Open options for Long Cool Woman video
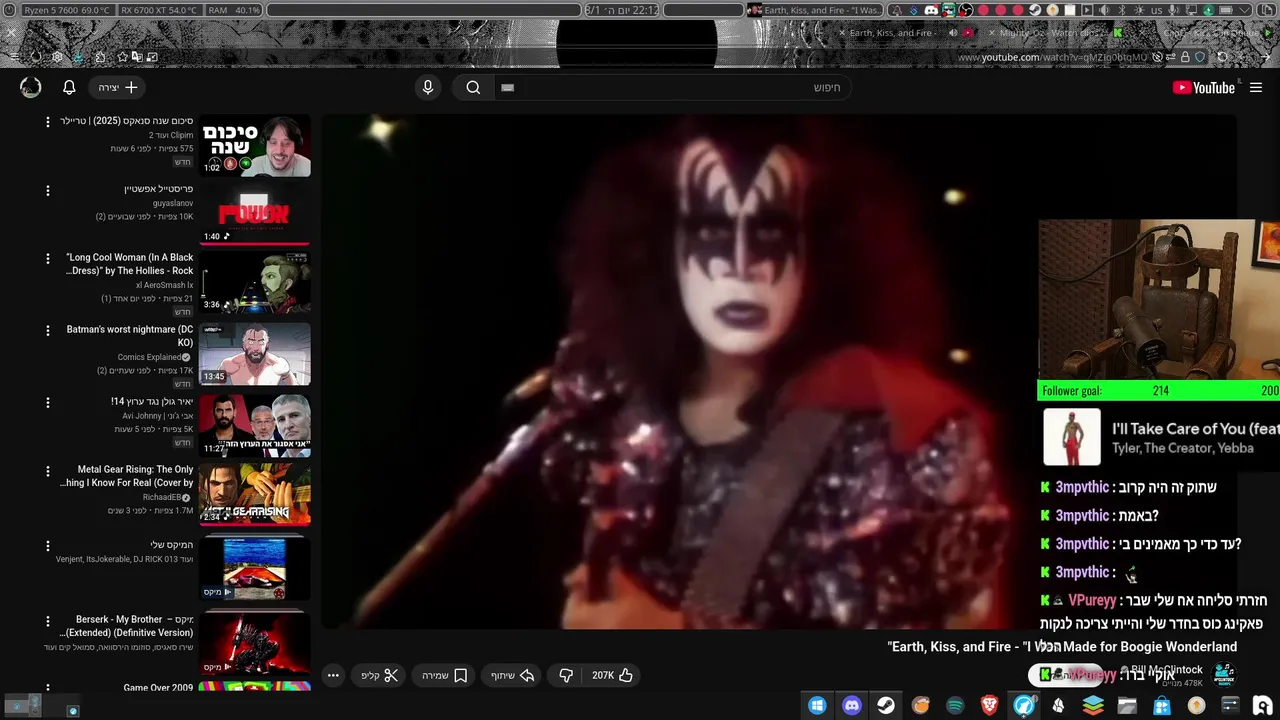 tap(47, 258)
